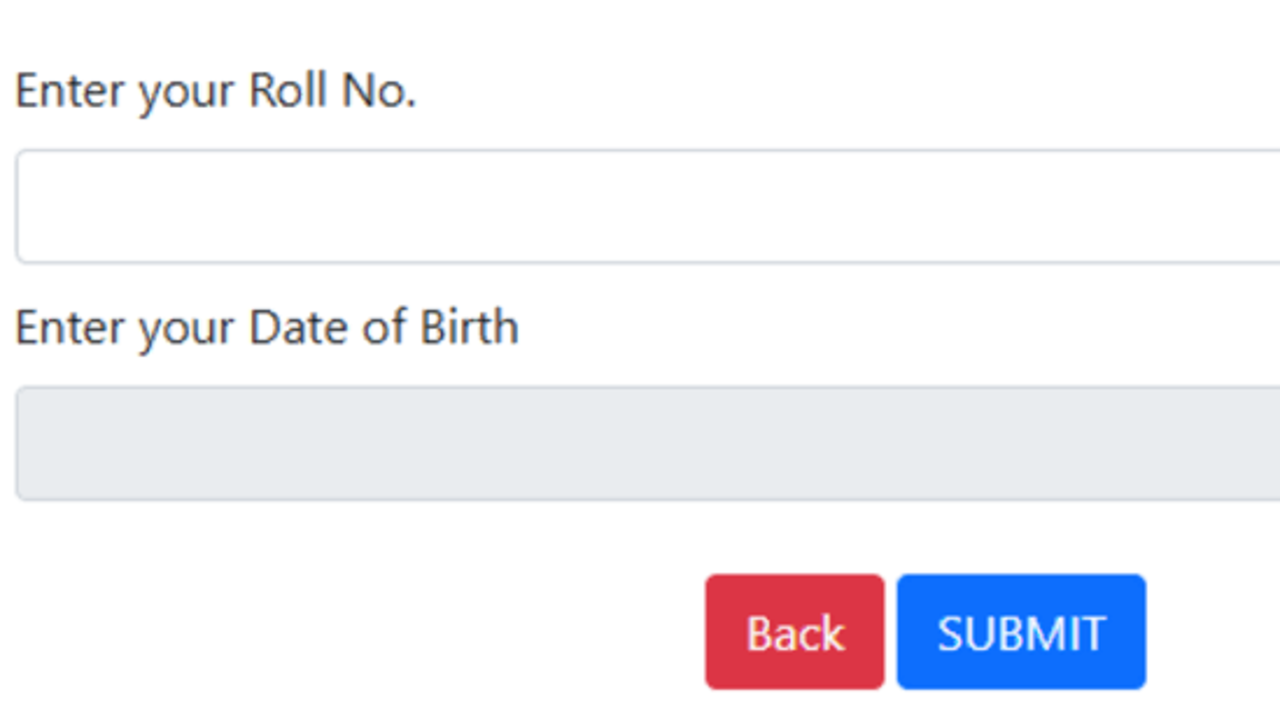Hit the button right of Back

1021,632
